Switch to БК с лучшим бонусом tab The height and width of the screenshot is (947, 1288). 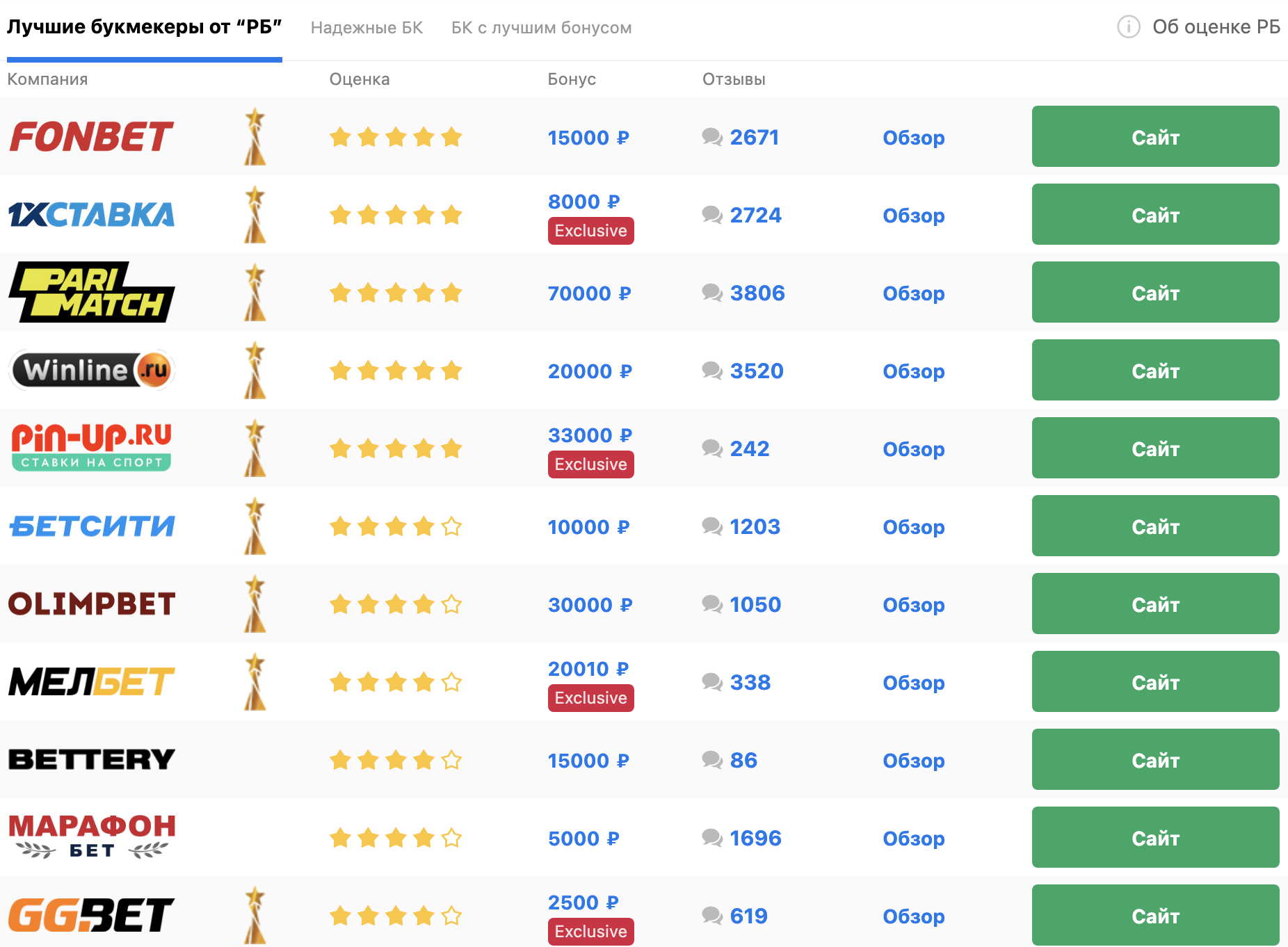[x=541, y=28]
